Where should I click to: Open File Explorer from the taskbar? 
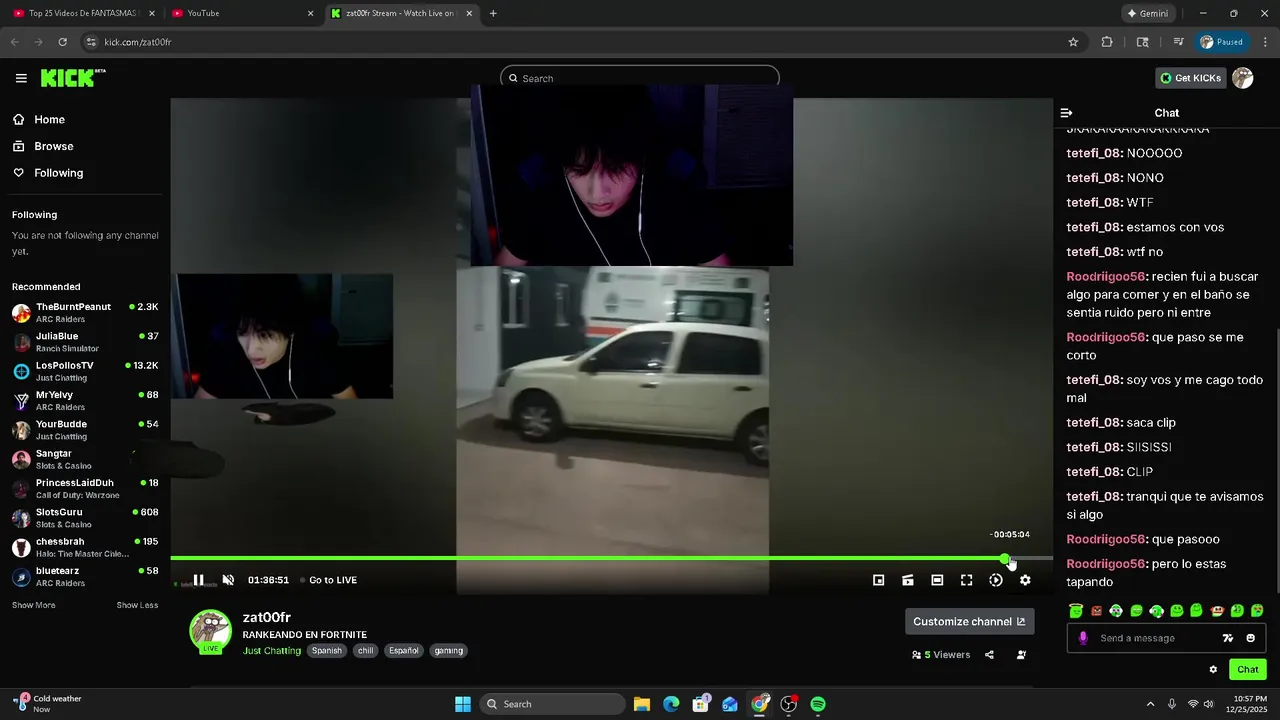point(642,704)
